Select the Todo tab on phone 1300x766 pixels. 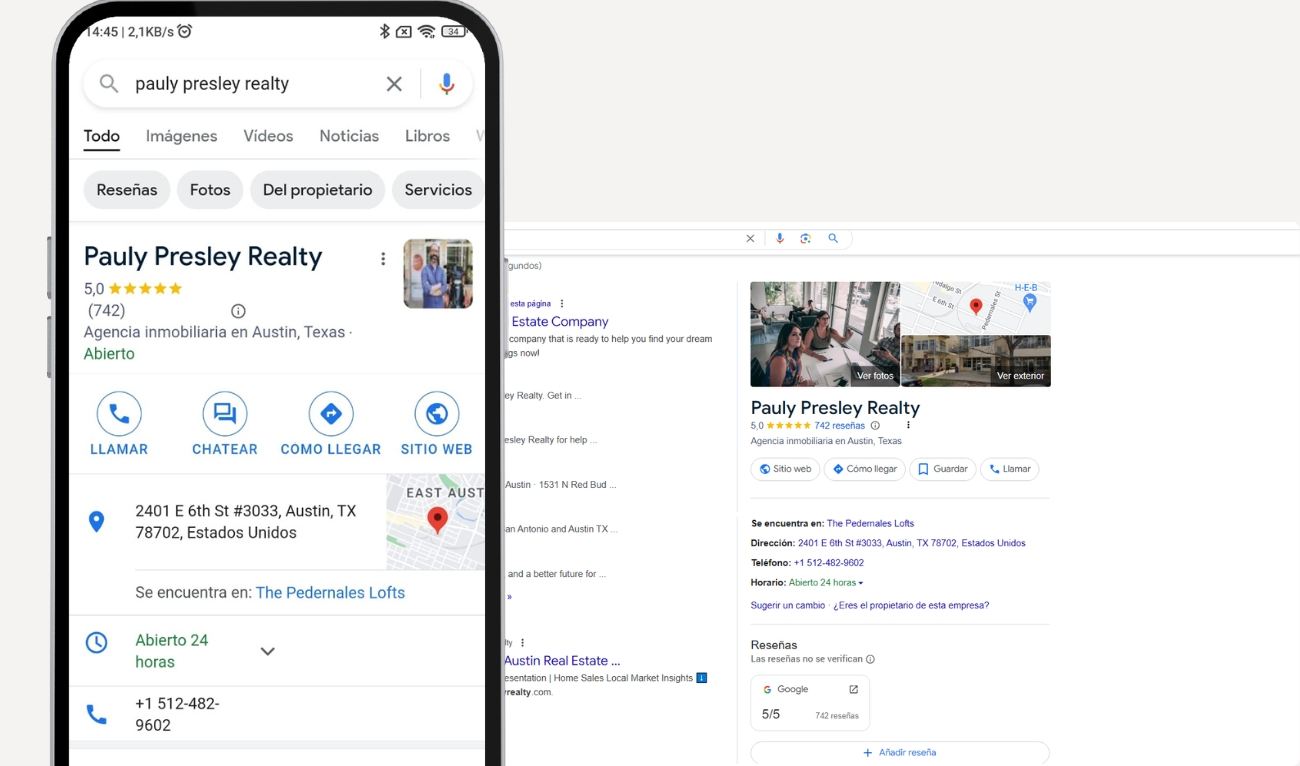point(102,136)
